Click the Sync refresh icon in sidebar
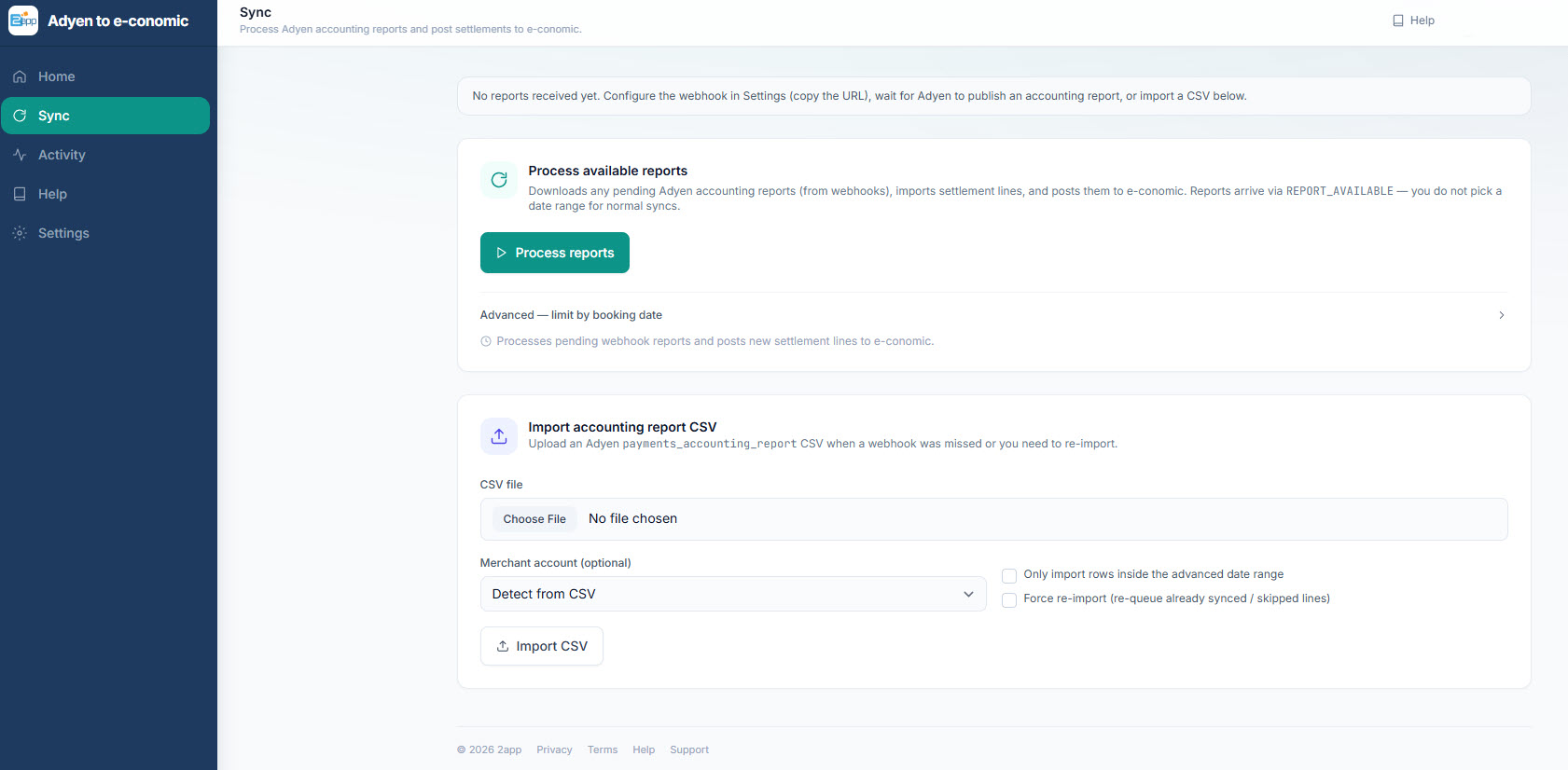1568x770 pixels. click(x=20, y=116)
